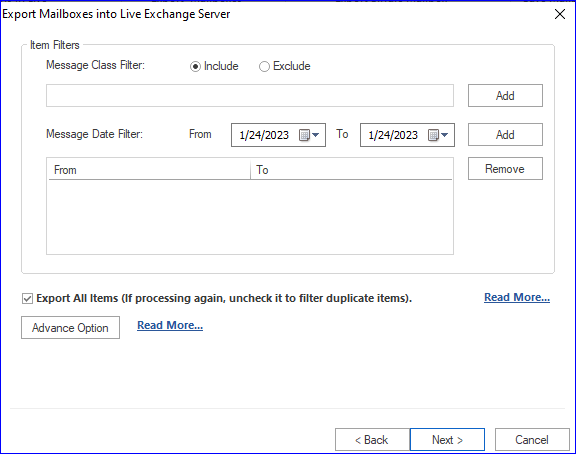Screen dimensions: 576x454
Task: Click the From date field value 1/24/2023
Action: [264, 135]
